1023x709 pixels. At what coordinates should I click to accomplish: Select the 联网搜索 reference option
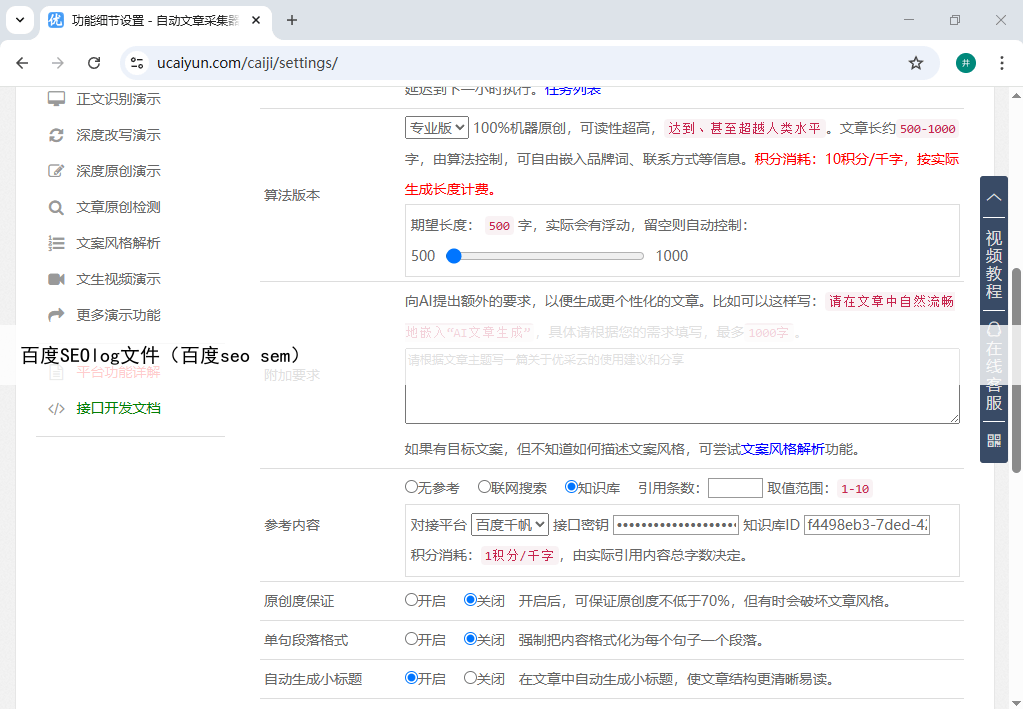(484, 488)
